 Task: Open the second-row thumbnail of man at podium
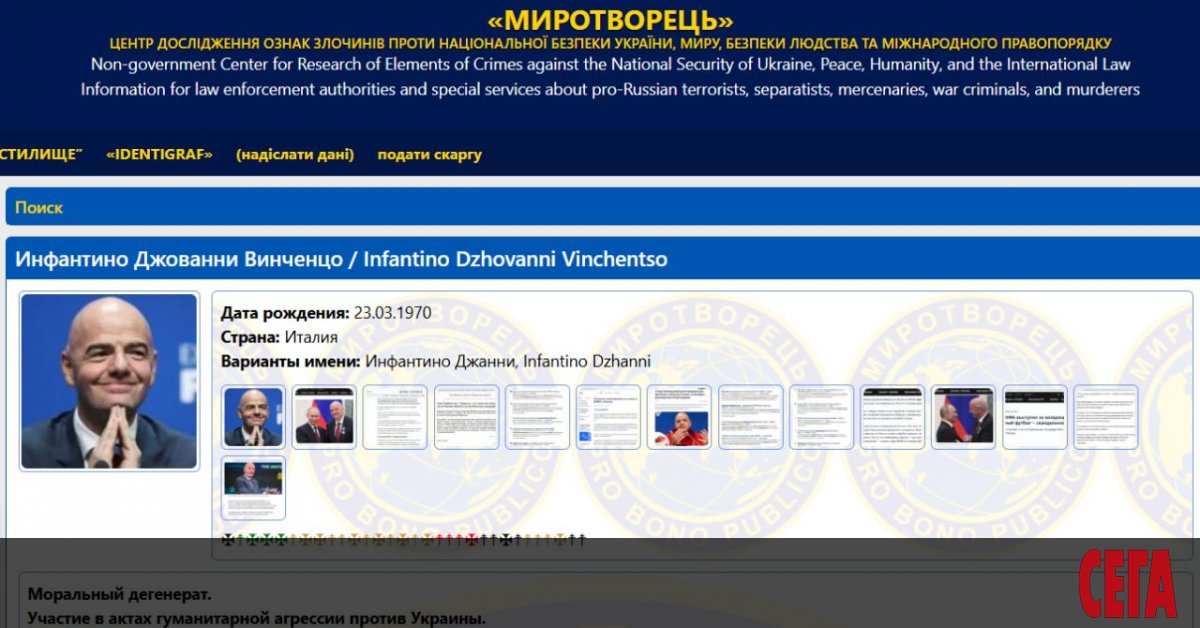click(253, 488)
